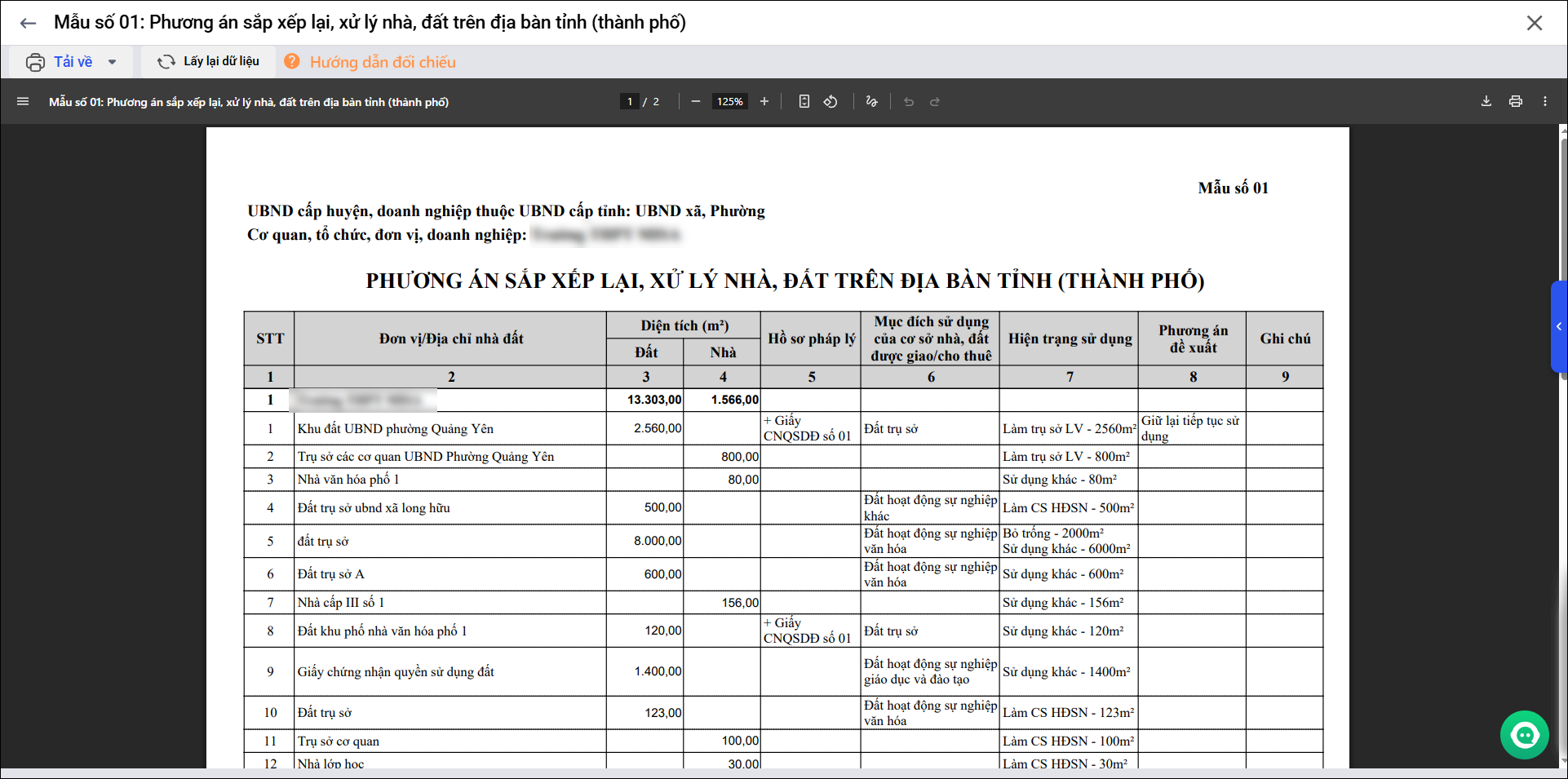Click the back arrow beside the title
Screen dimensions: 1568x779
pos(28,23)
